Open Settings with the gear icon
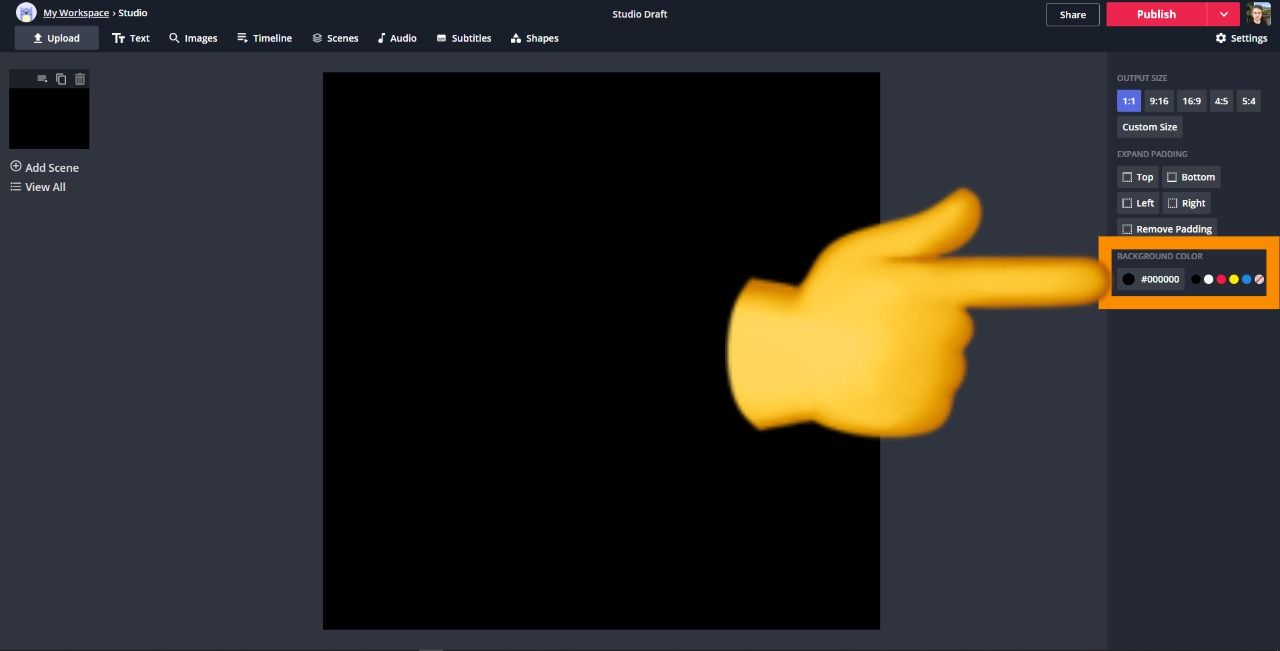Screen dimensions: 1280x651 coord(1241,38)
